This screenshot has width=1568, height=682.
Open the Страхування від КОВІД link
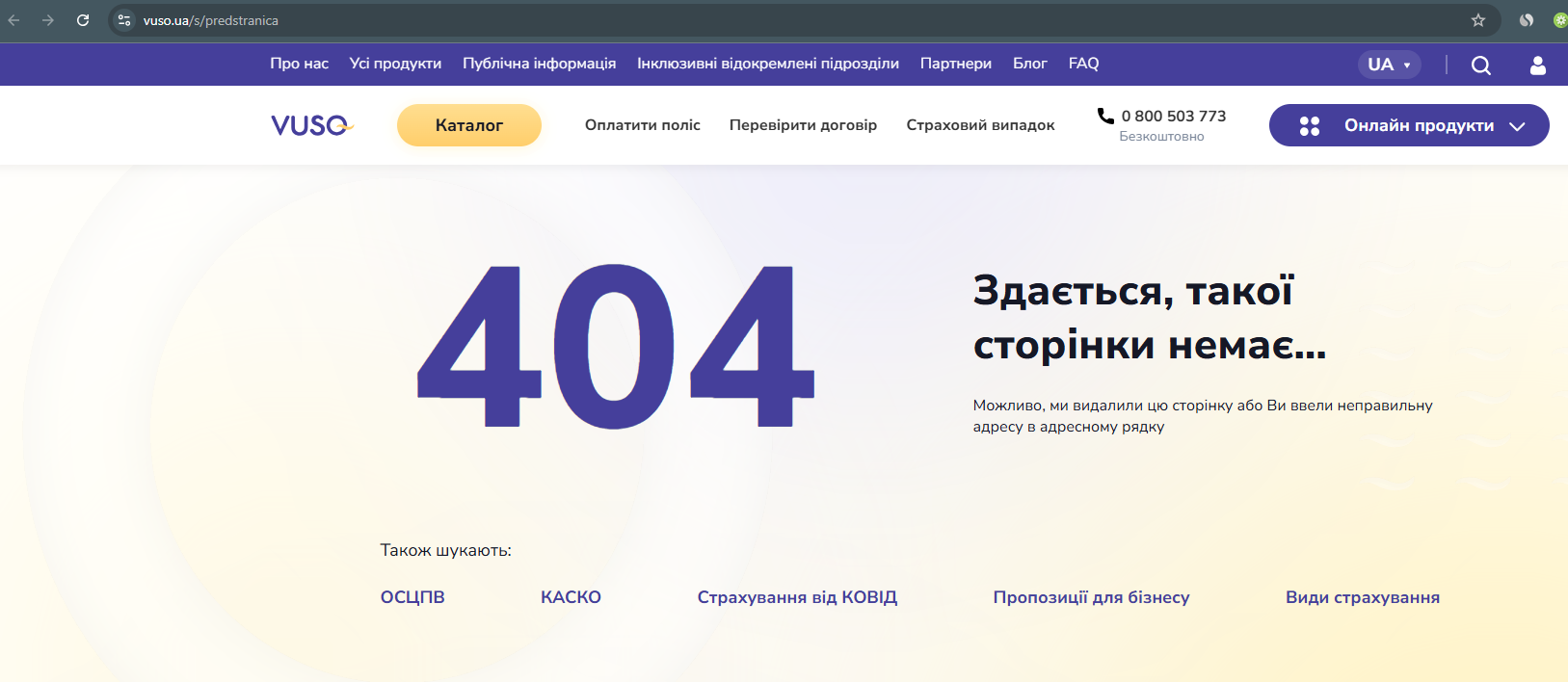click(x=797, y=597)
